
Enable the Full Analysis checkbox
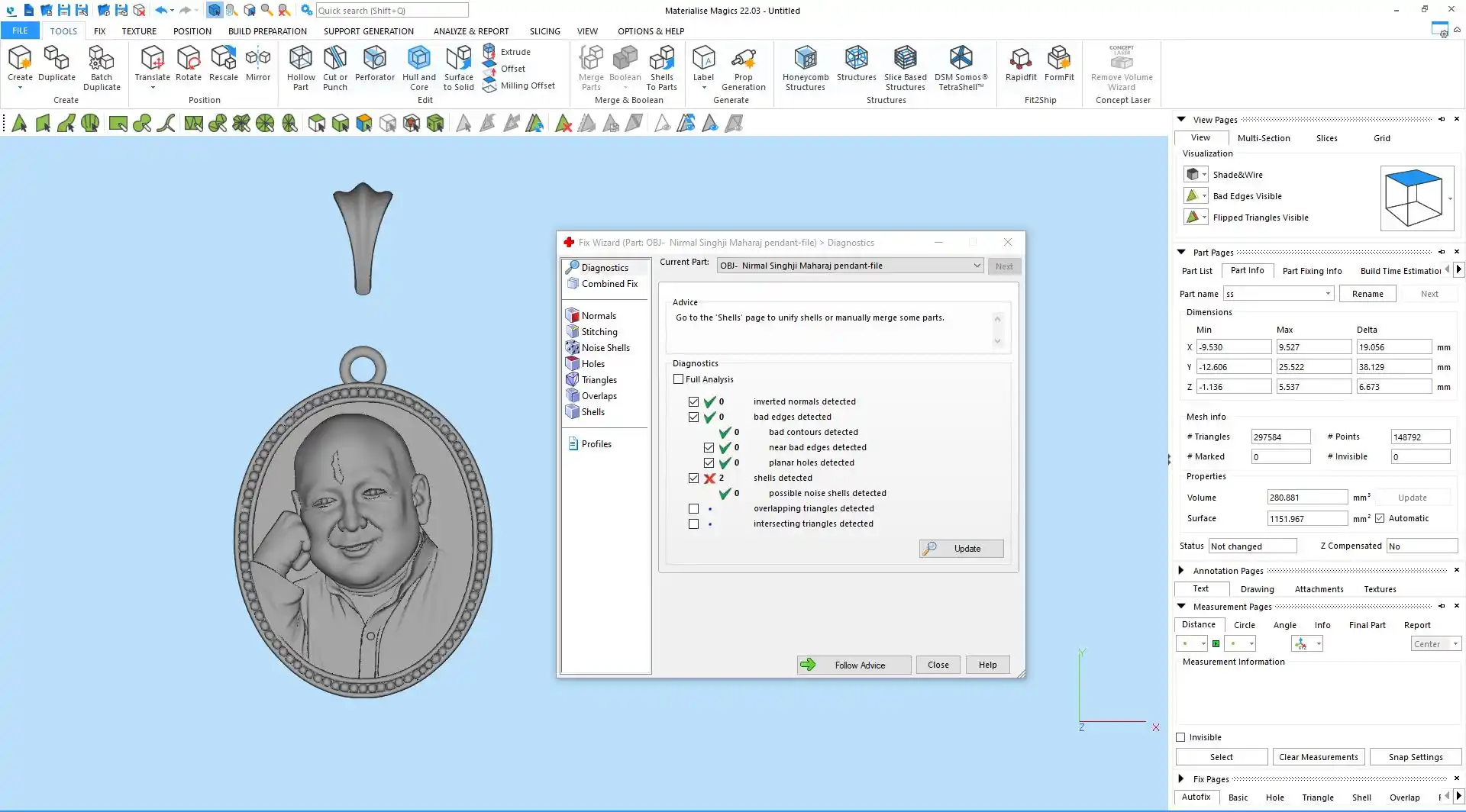[678, 379]
